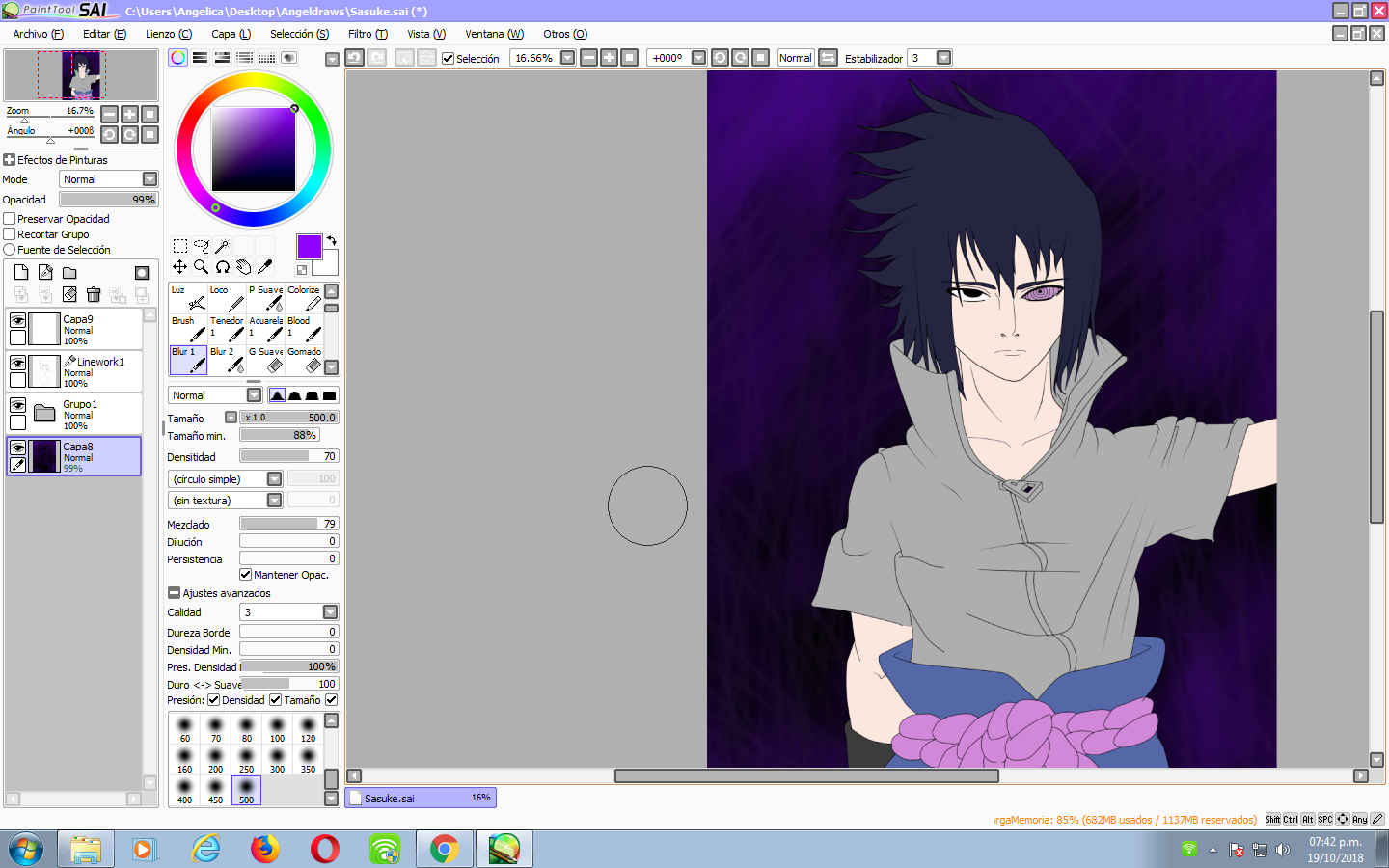Uncheck Mantener Opac. checkbox
1389x868 pixels.
point(246,575)
